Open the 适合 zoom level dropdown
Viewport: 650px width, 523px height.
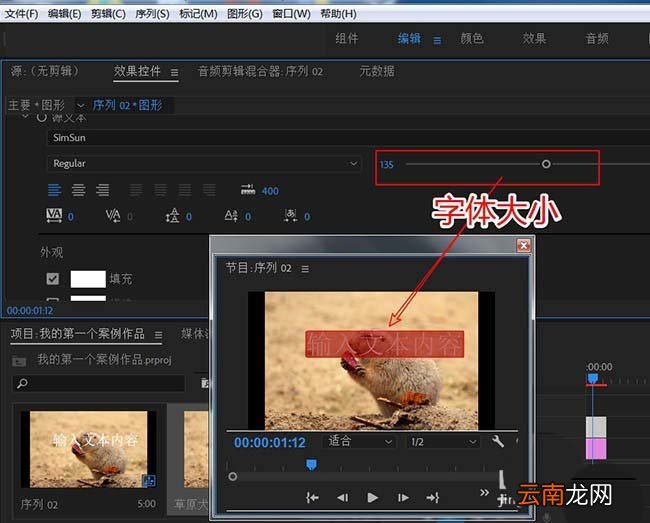pos(359,442)
